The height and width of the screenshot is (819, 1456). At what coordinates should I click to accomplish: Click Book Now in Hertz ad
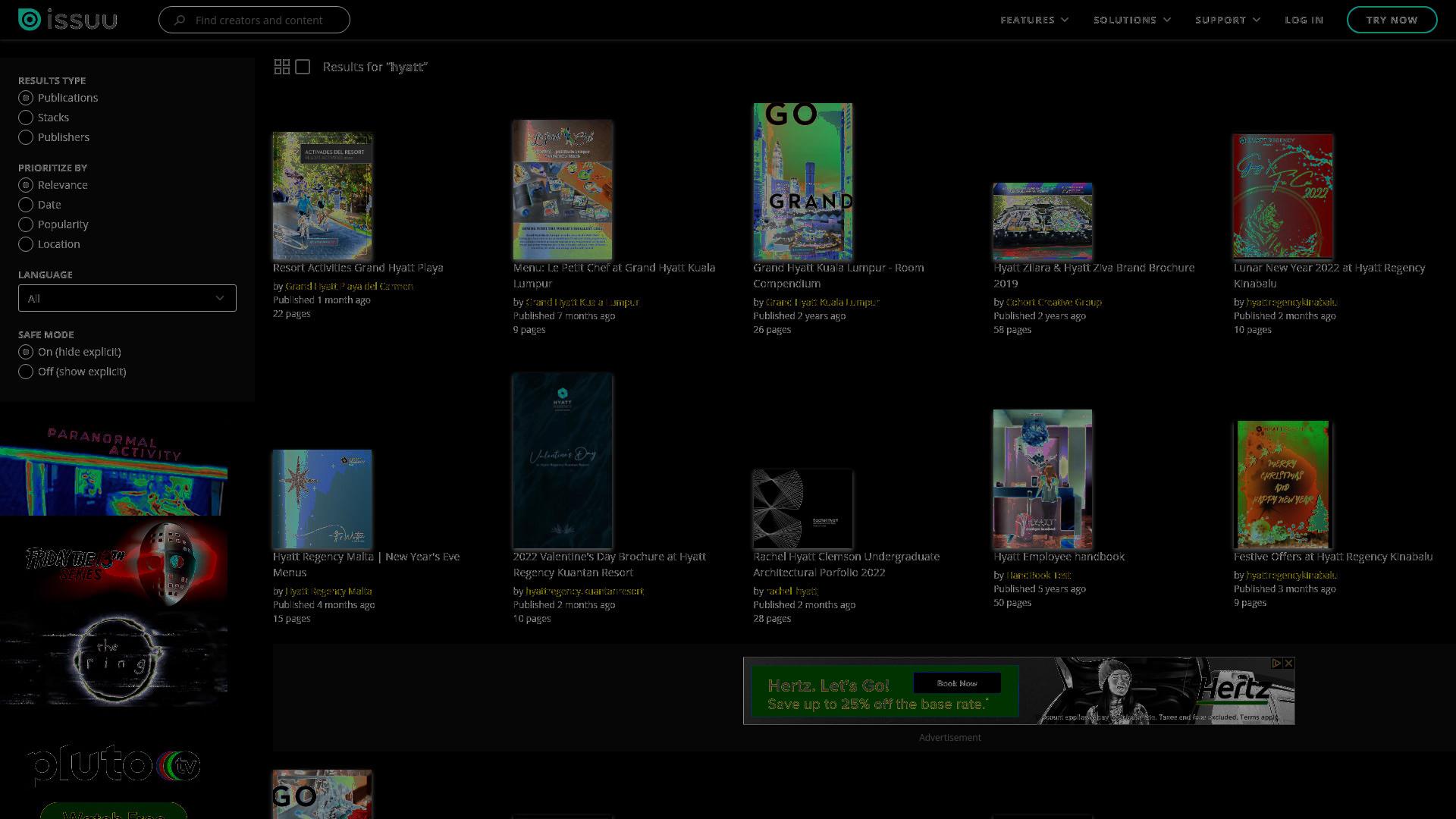(x=957, y=683)
